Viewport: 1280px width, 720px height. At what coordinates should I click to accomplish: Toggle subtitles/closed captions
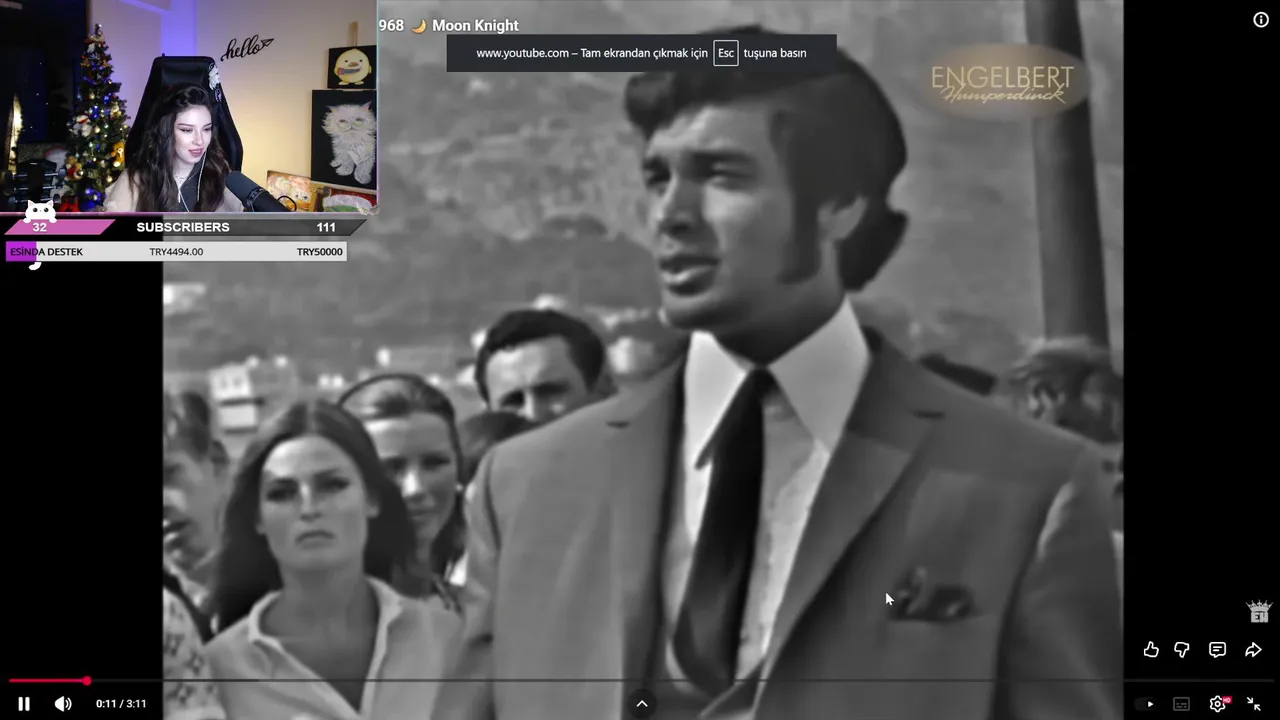[1181, 704]
